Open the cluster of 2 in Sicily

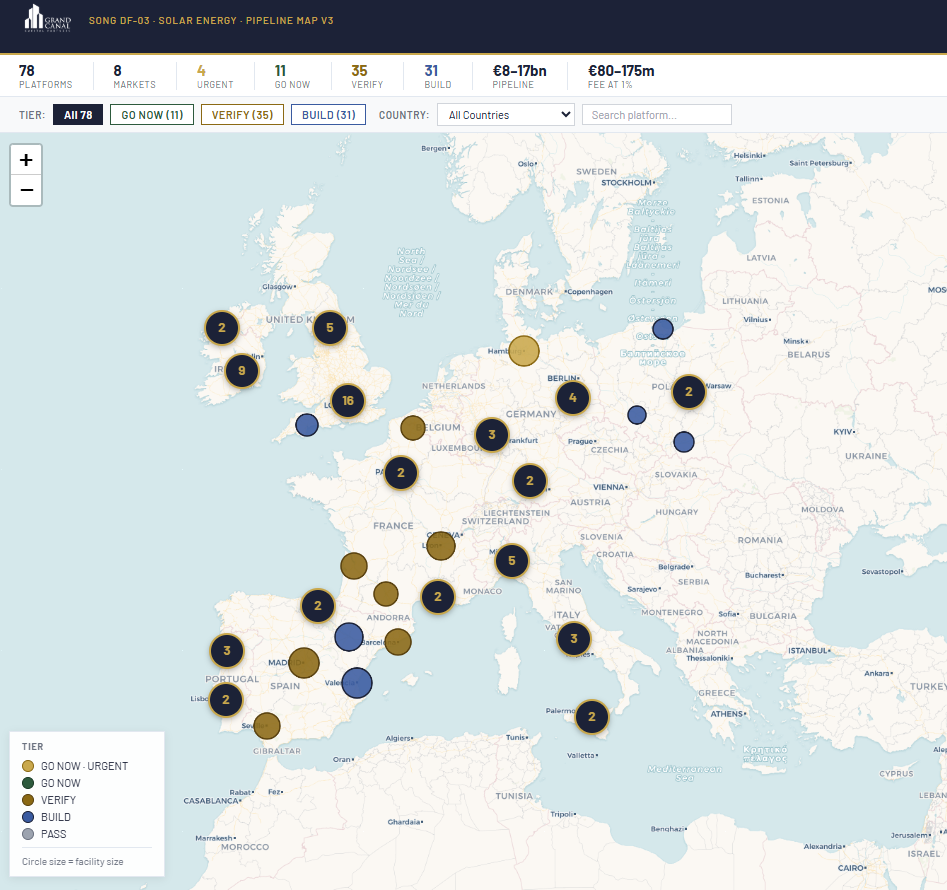pos(592,717)
